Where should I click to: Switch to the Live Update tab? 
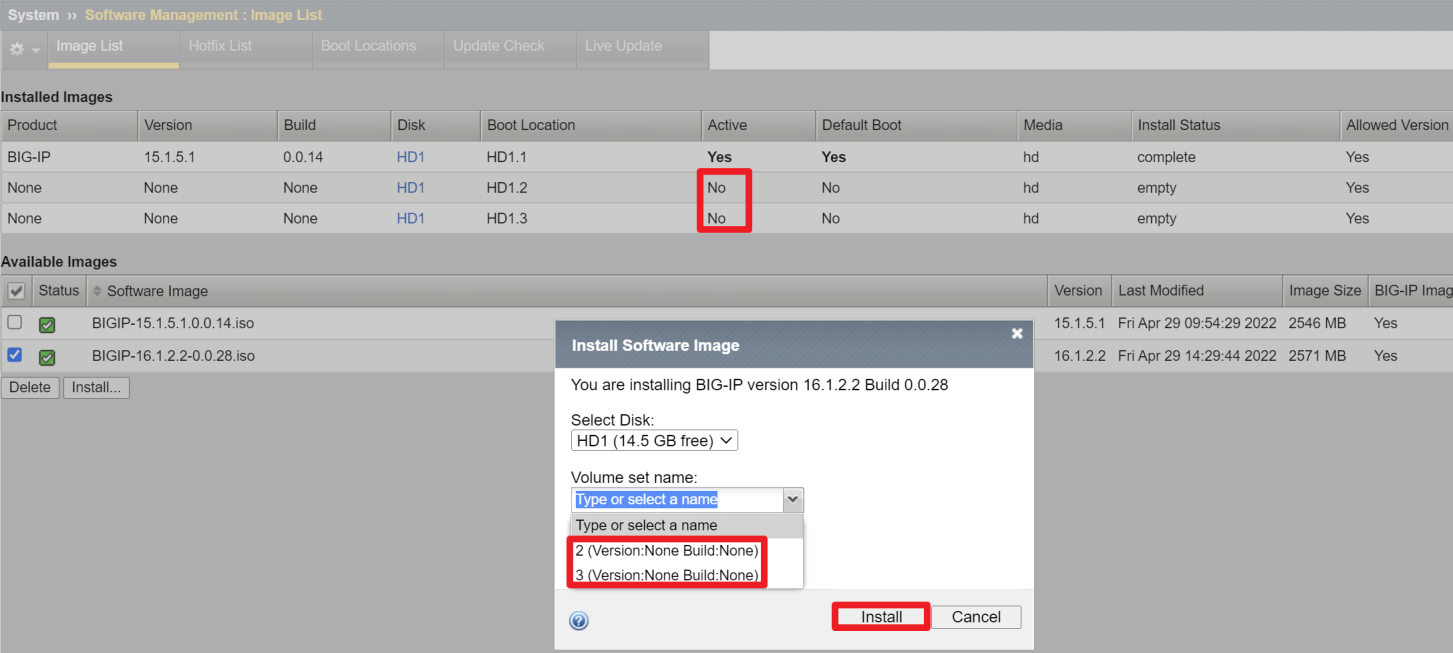[643, 47]
